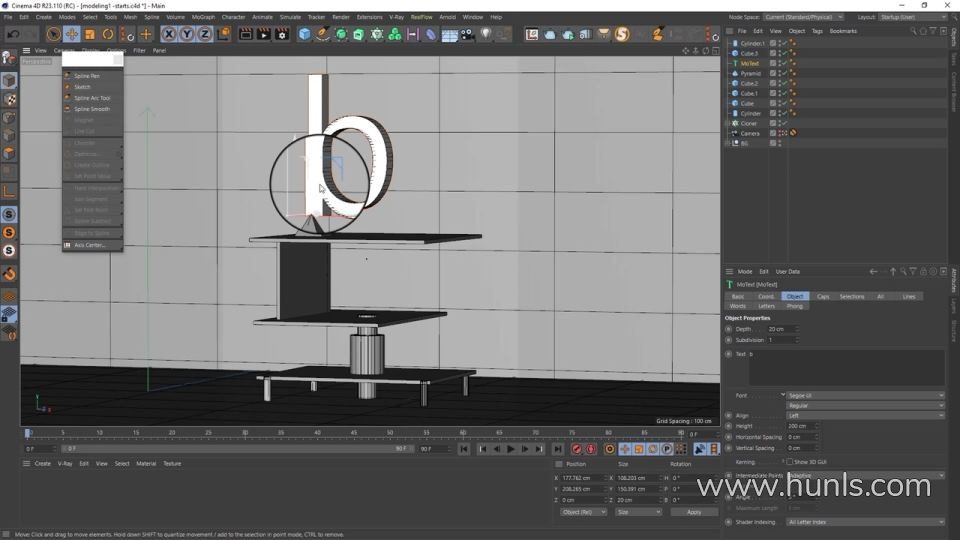Toggle the X-axis lock icon
Image resolution: width=960 pixels, height=540 pixels.
[x=169, y=34]
